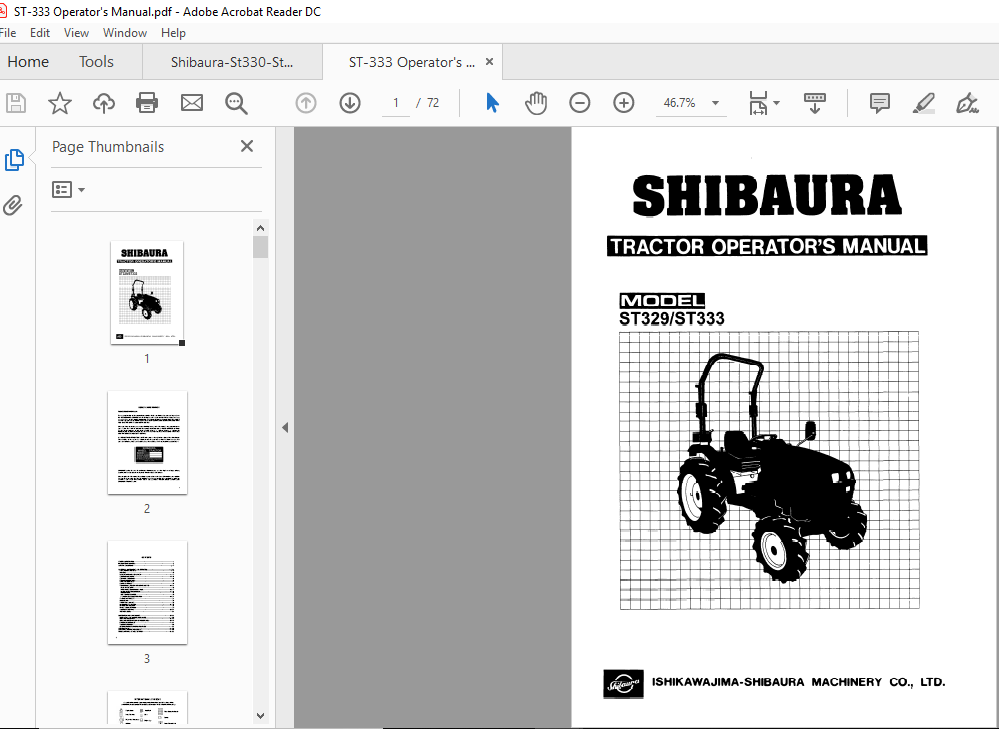Open the View menu
This screenshot has width=999, height=729.
click(x=76, y=32)
